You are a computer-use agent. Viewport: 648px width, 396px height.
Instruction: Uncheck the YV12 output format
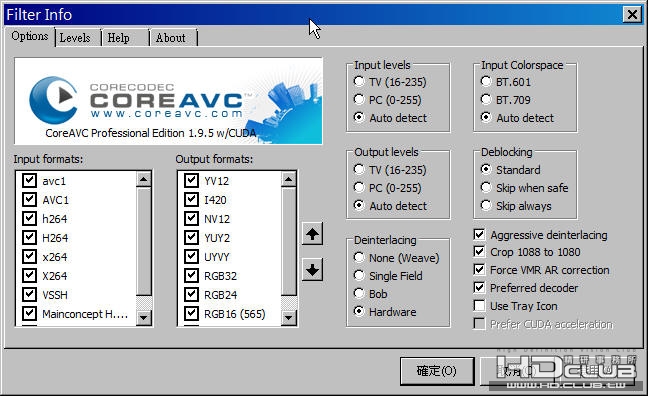pos(191,181)
